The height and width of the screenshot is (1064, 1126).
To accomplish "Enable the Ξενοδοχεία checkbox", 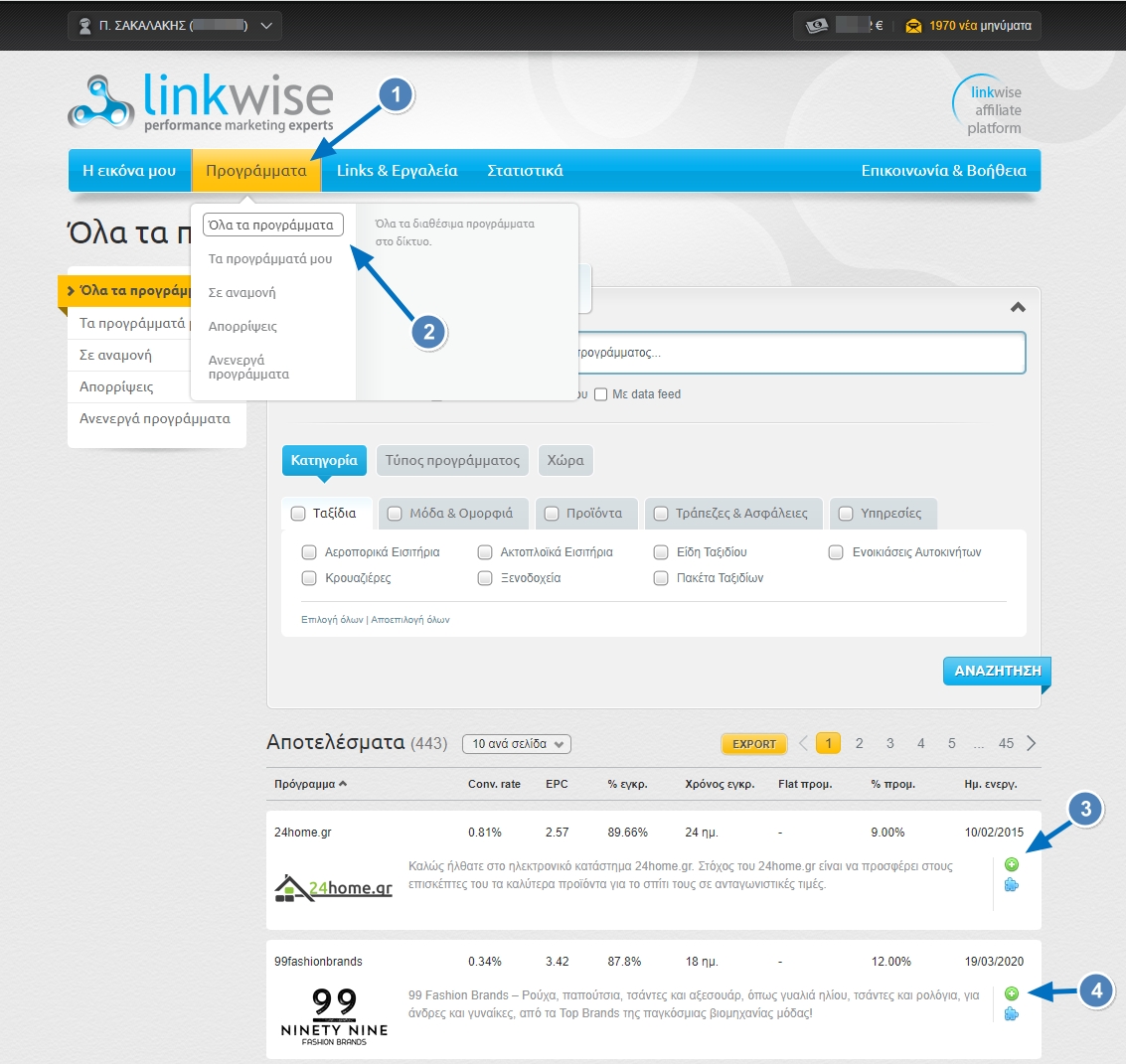I will pos(485,578).
